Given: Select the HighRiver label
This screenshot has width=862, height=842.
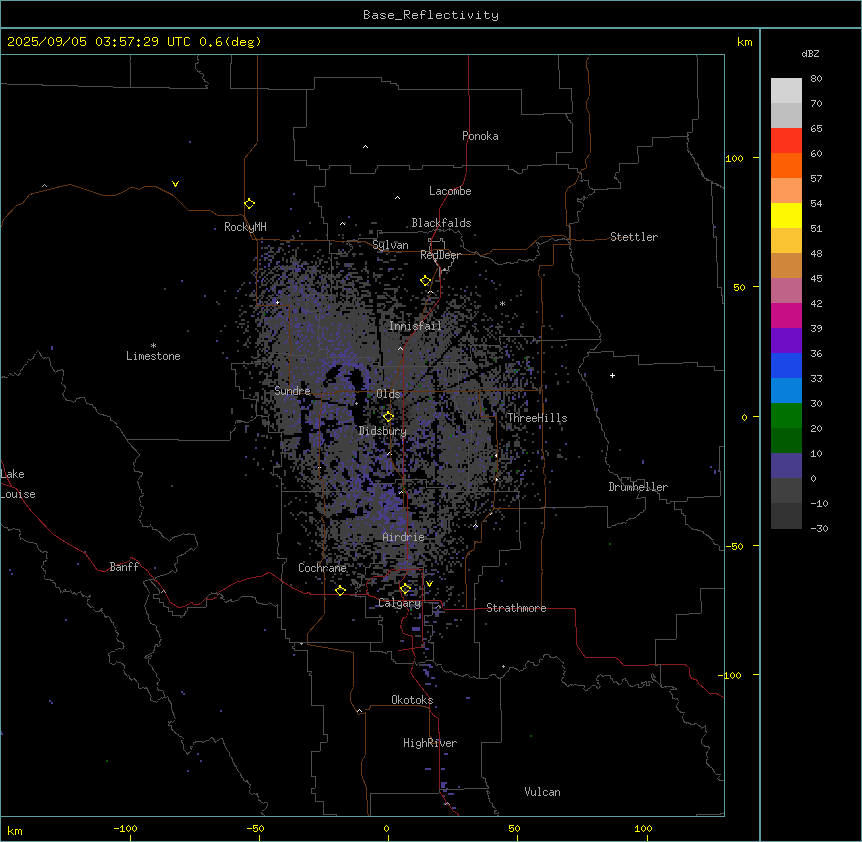Looking at the screenshot, I should tap(430, 743).
